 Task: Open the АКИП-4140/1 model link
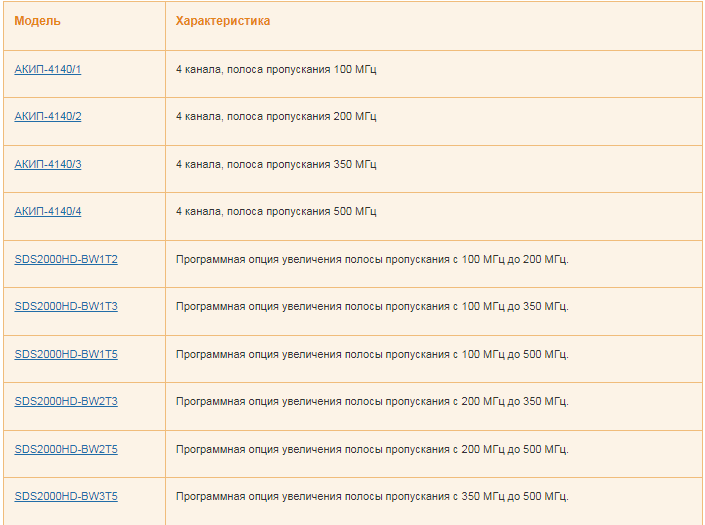point(48,69)
